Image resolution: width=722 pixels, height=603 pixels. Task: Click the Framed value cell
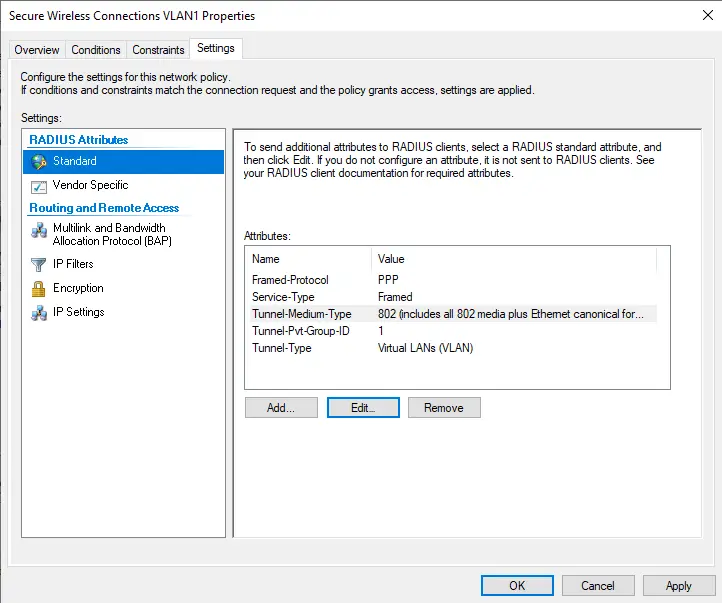395,297
